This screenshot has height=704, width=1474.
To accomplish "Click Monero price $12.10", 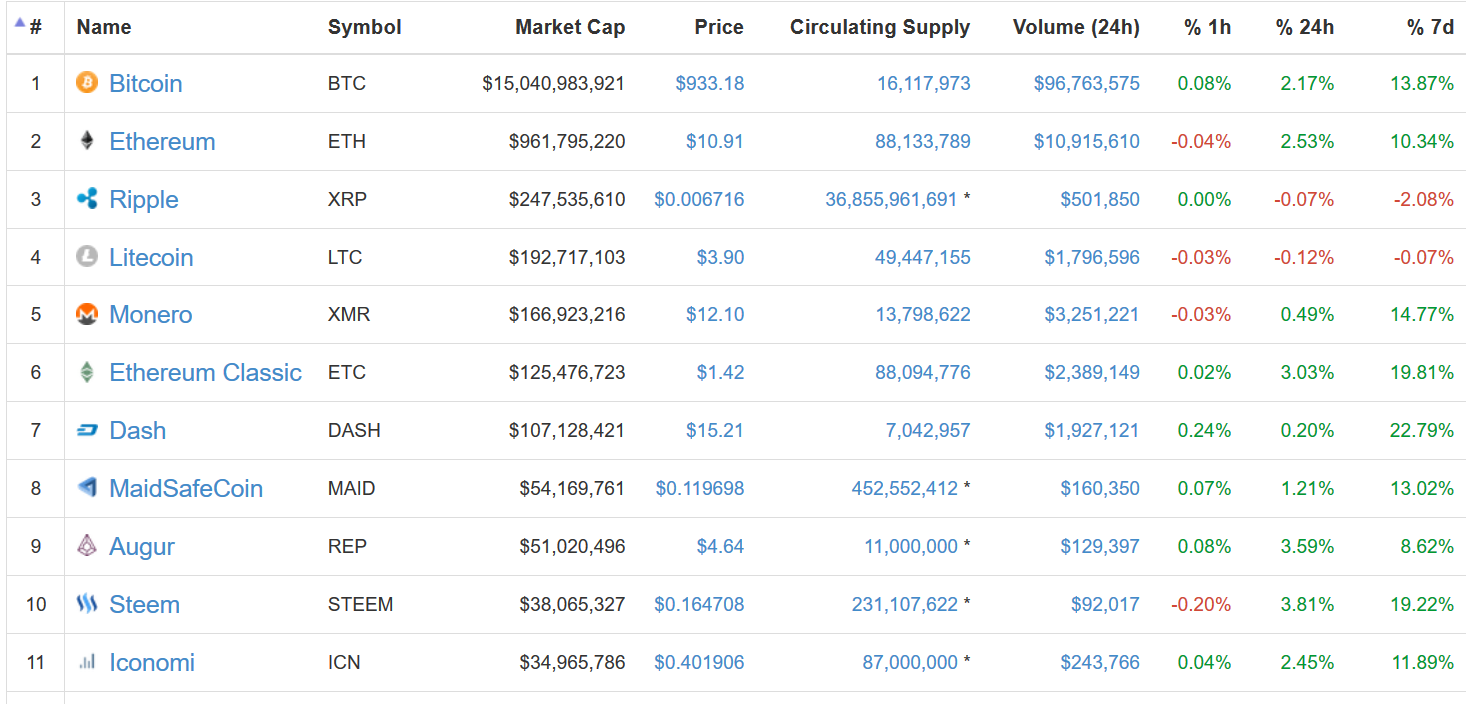I will tap(715, 314).
